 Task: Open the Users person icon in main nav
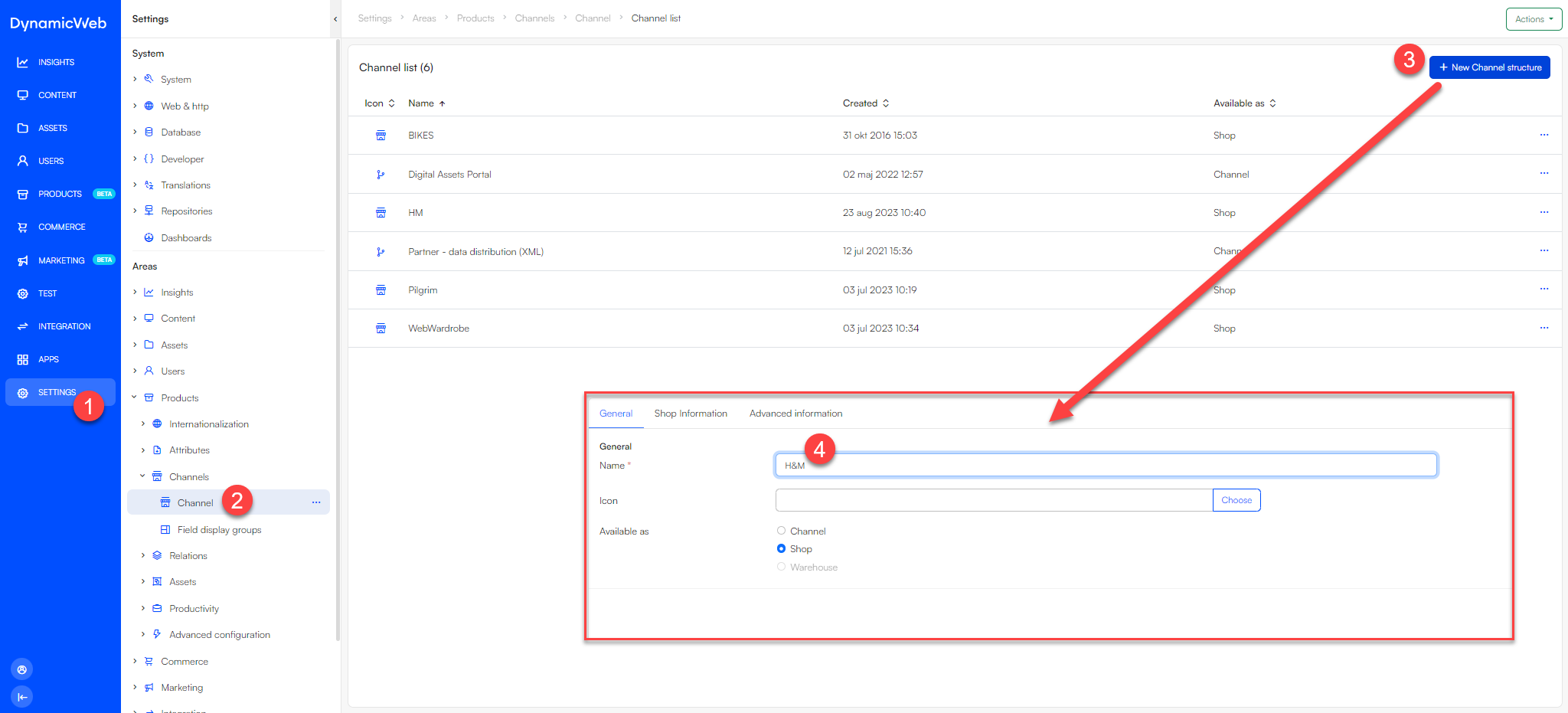(x=23, y=161)
